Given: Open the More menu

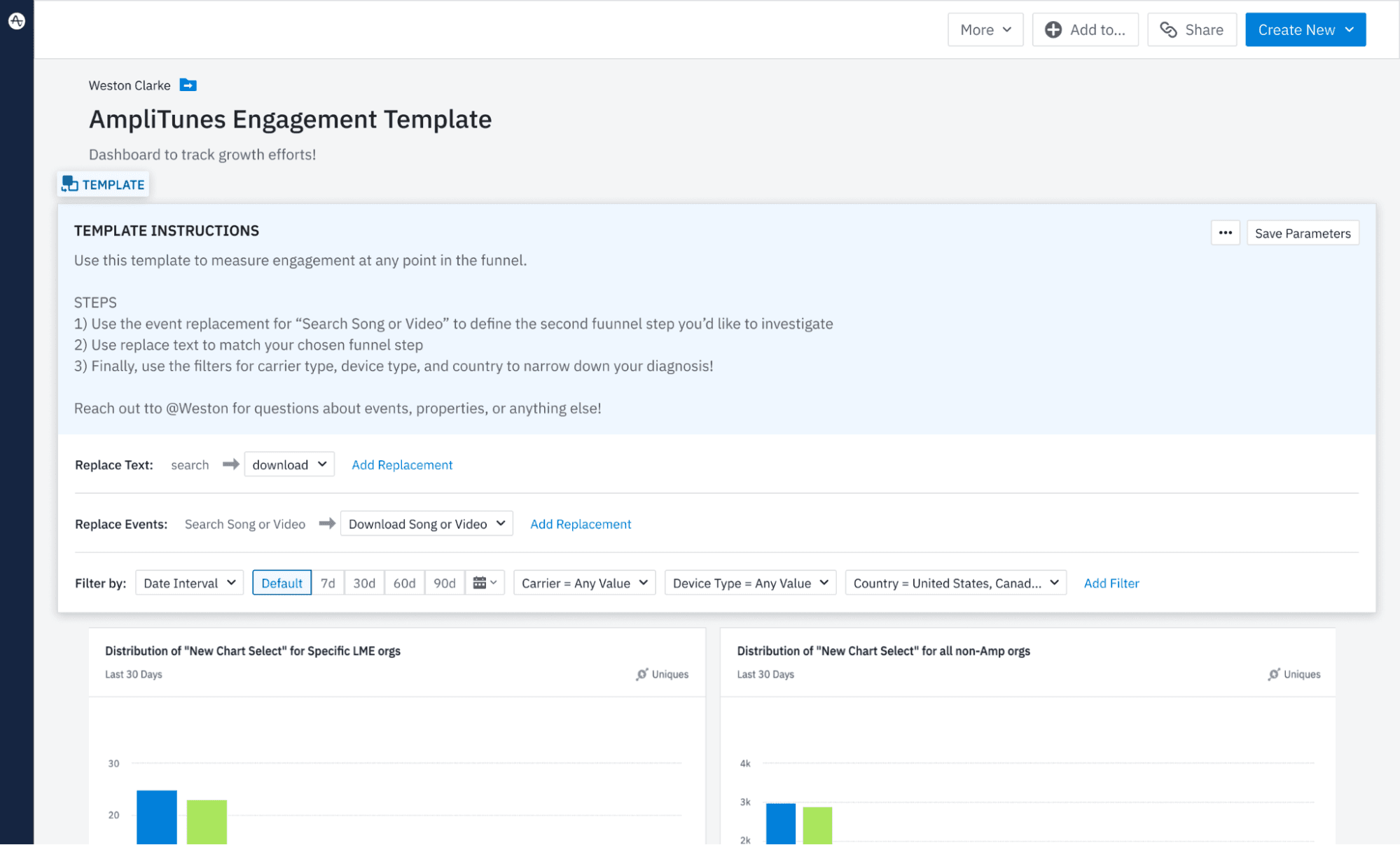Looking at the screenshot, I should (x=985, y=29).
